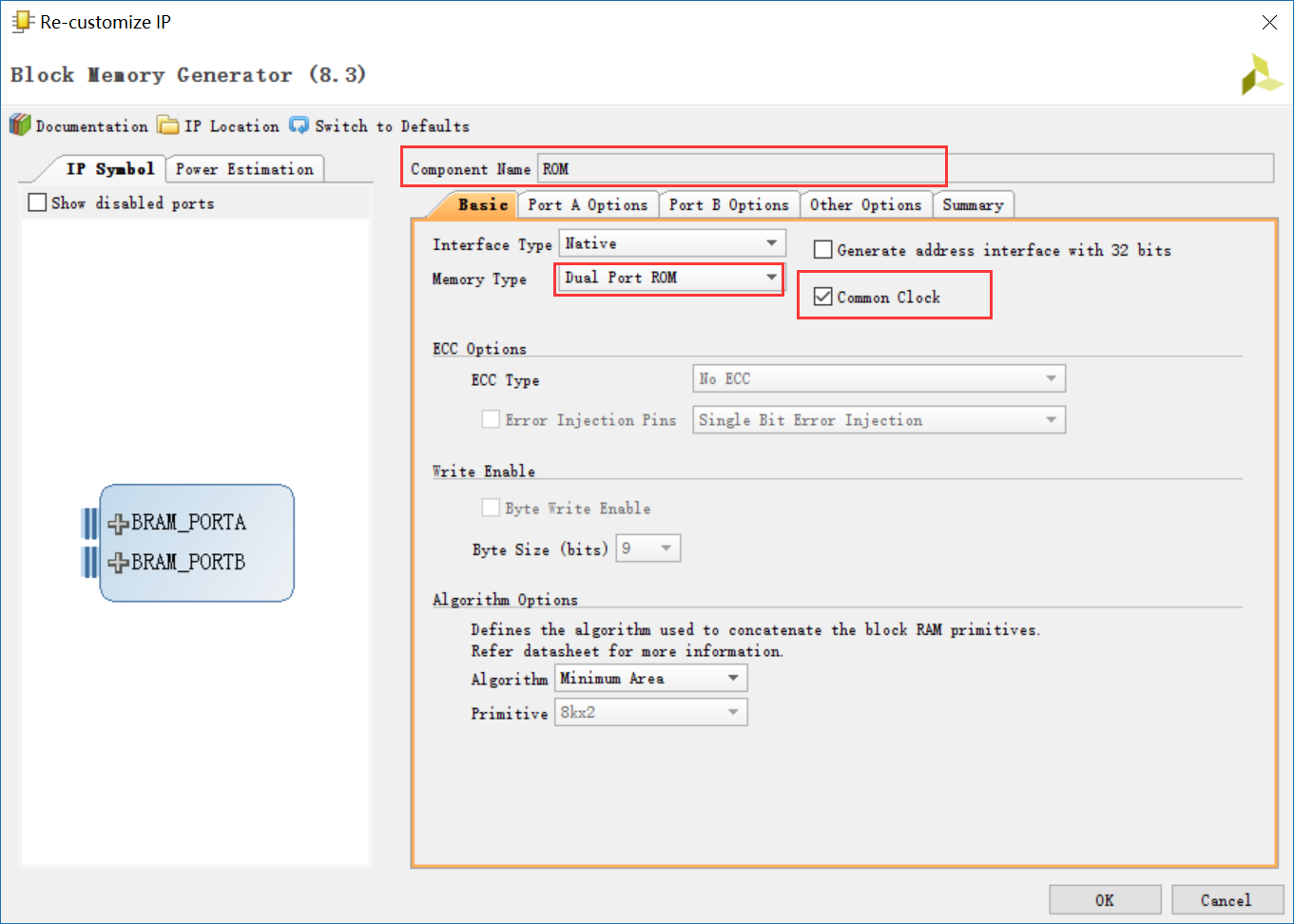1294x924 pixels.
Task: Click the Xilinx logo at top right
Action: (x=1261, y=75)
